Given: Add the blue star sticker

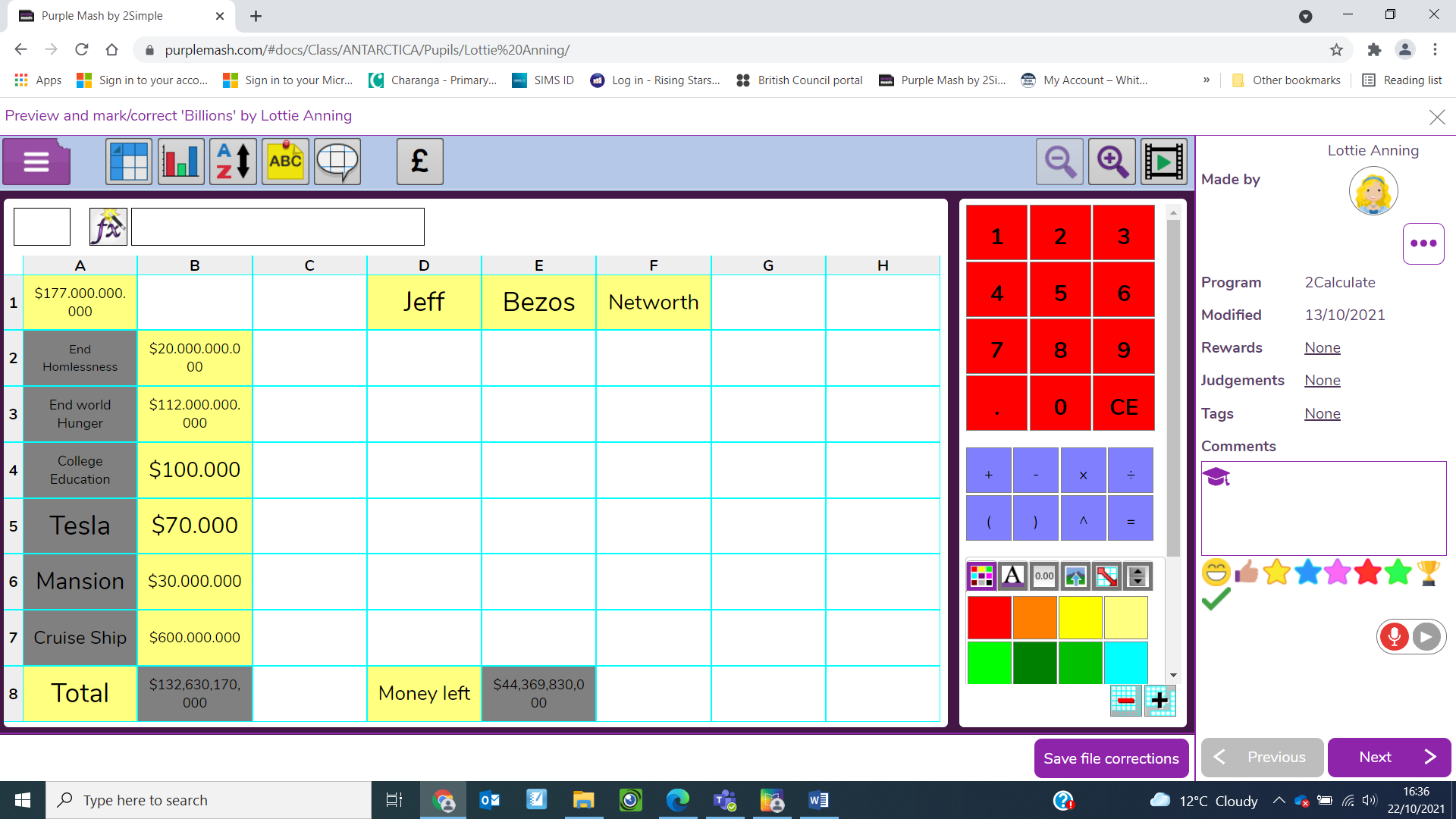Looking at the screenshot, I should tap(1308, 572).
